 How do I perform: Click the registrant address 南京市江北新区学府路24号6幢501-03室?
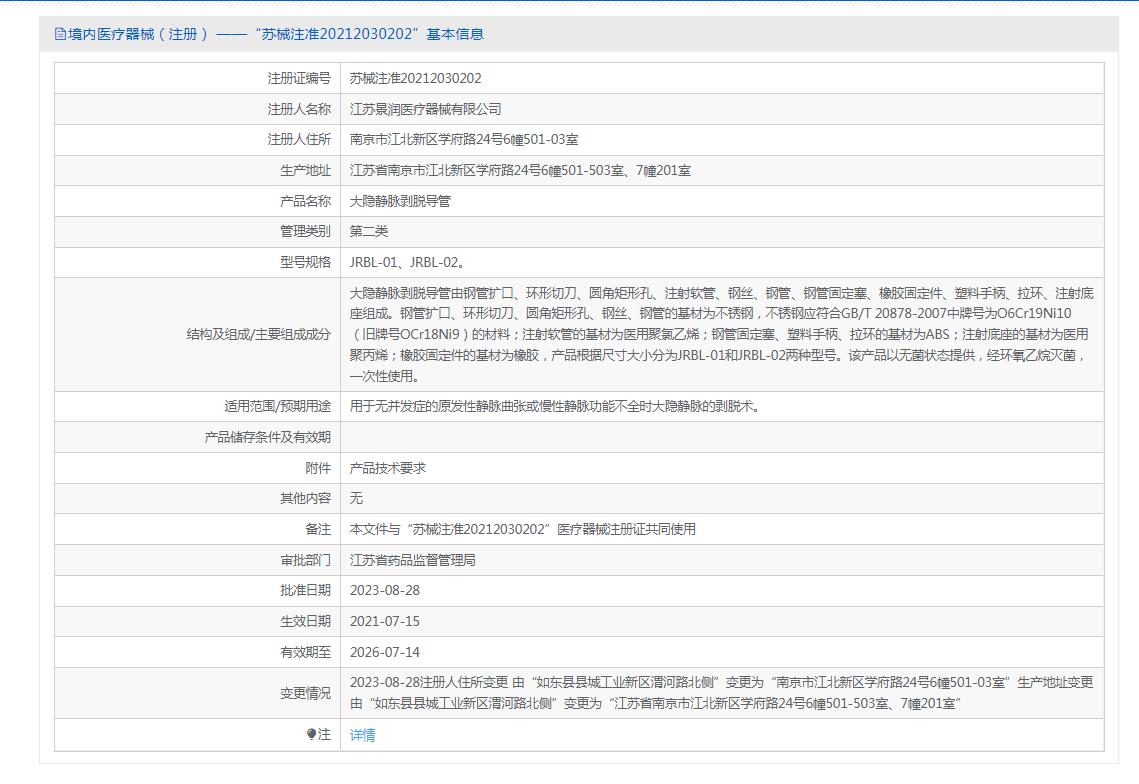coord(464,140)
